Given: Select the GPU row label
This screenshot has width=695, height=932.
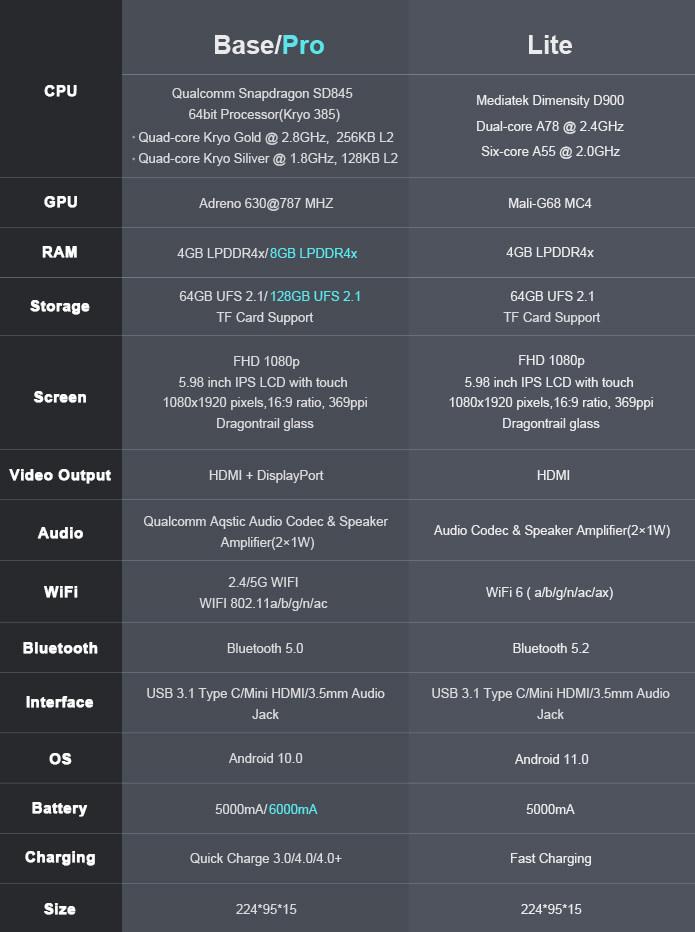Looking at the screenshot, I should click(x=60, y=202).
